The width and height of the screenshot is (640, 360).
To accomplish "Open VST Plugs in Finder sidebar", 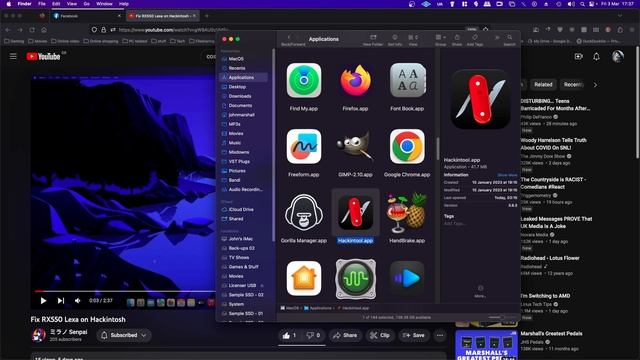I will tap(239, 162).
